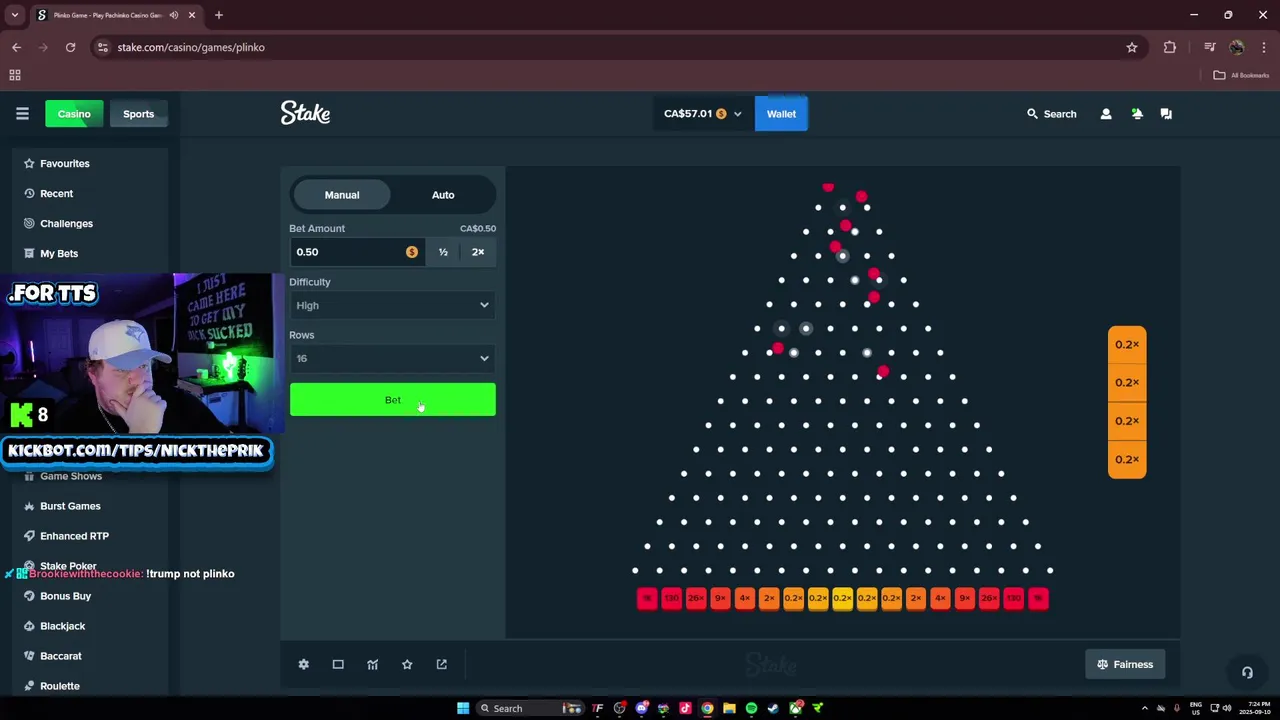
Task: Click the address bar URL
Action: point(191,47)
